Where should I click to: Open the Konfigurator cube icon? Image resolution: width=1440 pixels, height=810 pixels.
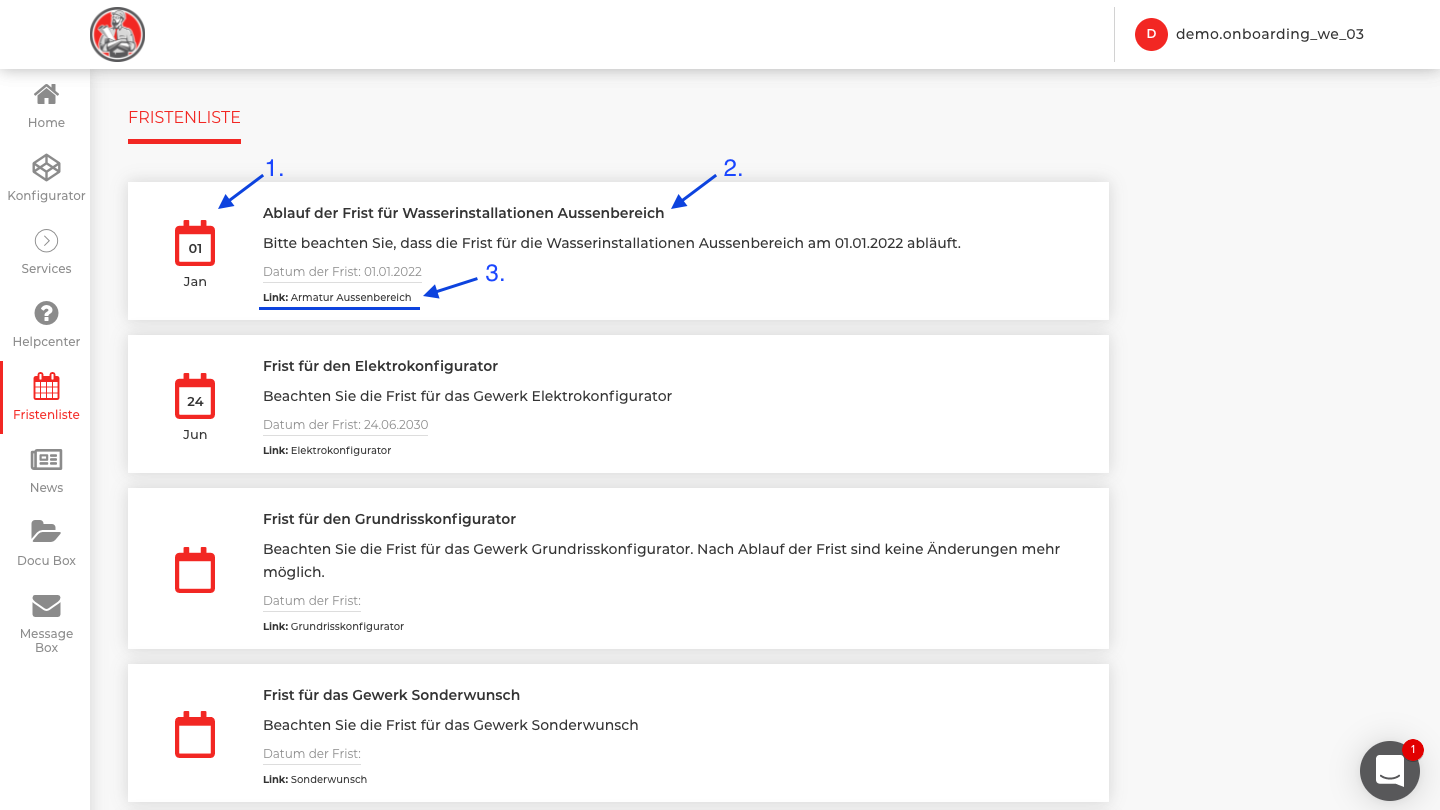(46, 167)
